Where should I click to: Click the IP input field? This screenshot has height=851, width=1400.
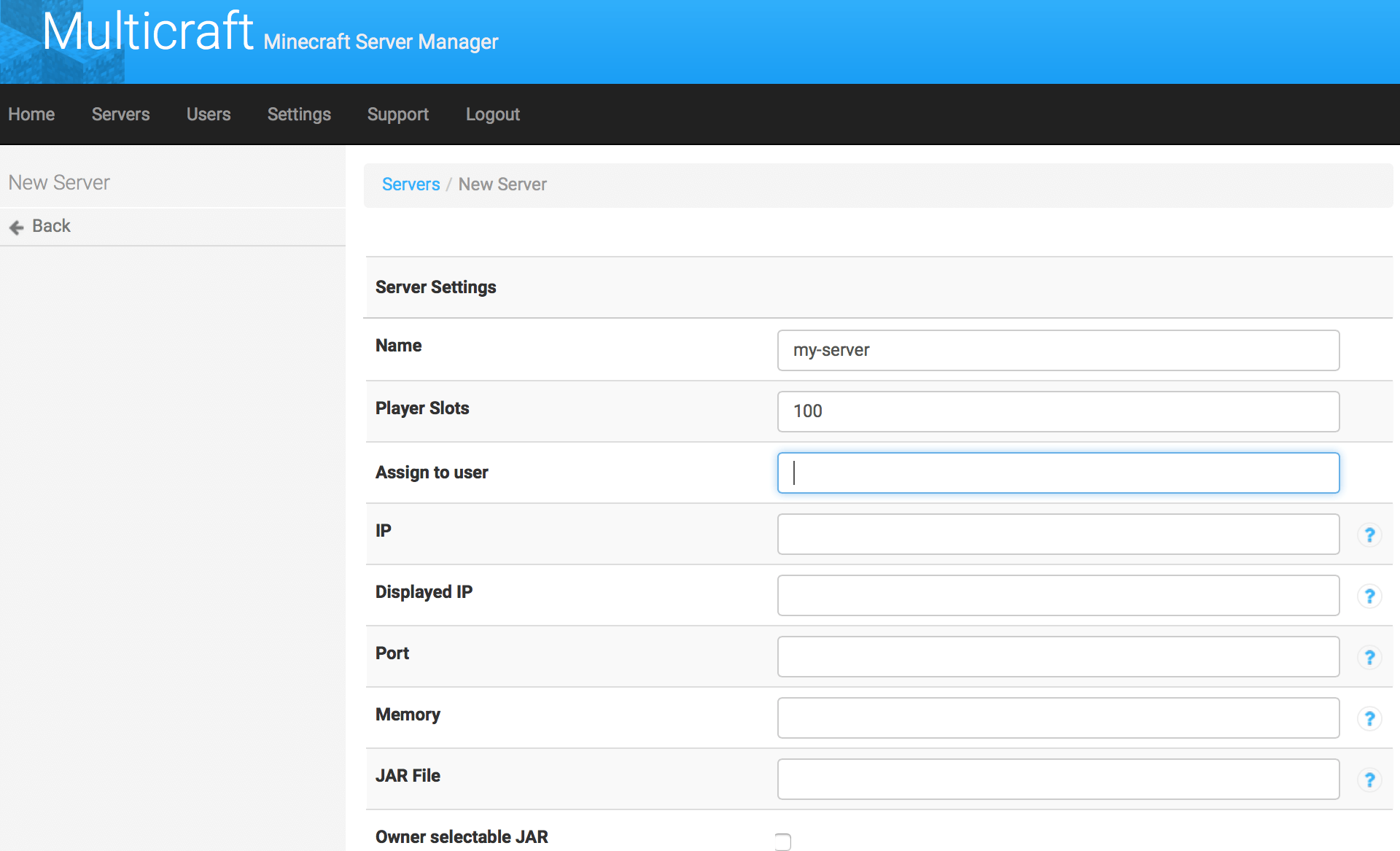point(1058,534)
